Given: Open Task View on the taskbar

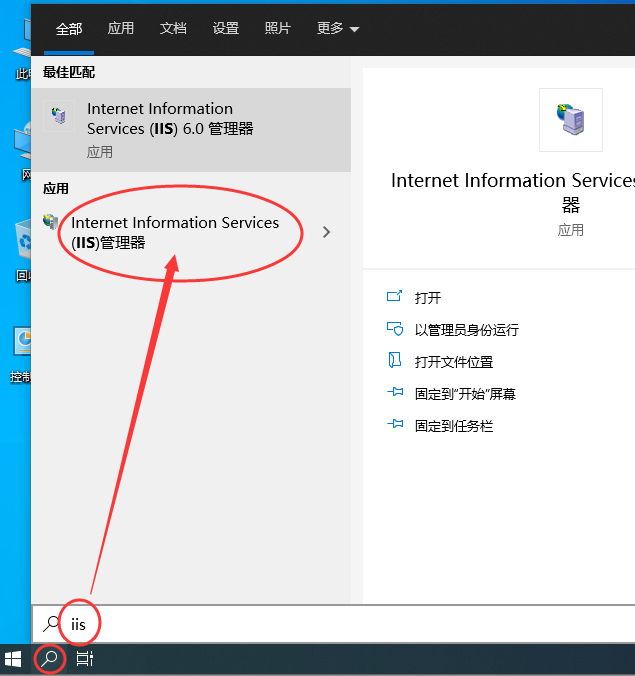Looking at the screenshot, I should 84,659.
